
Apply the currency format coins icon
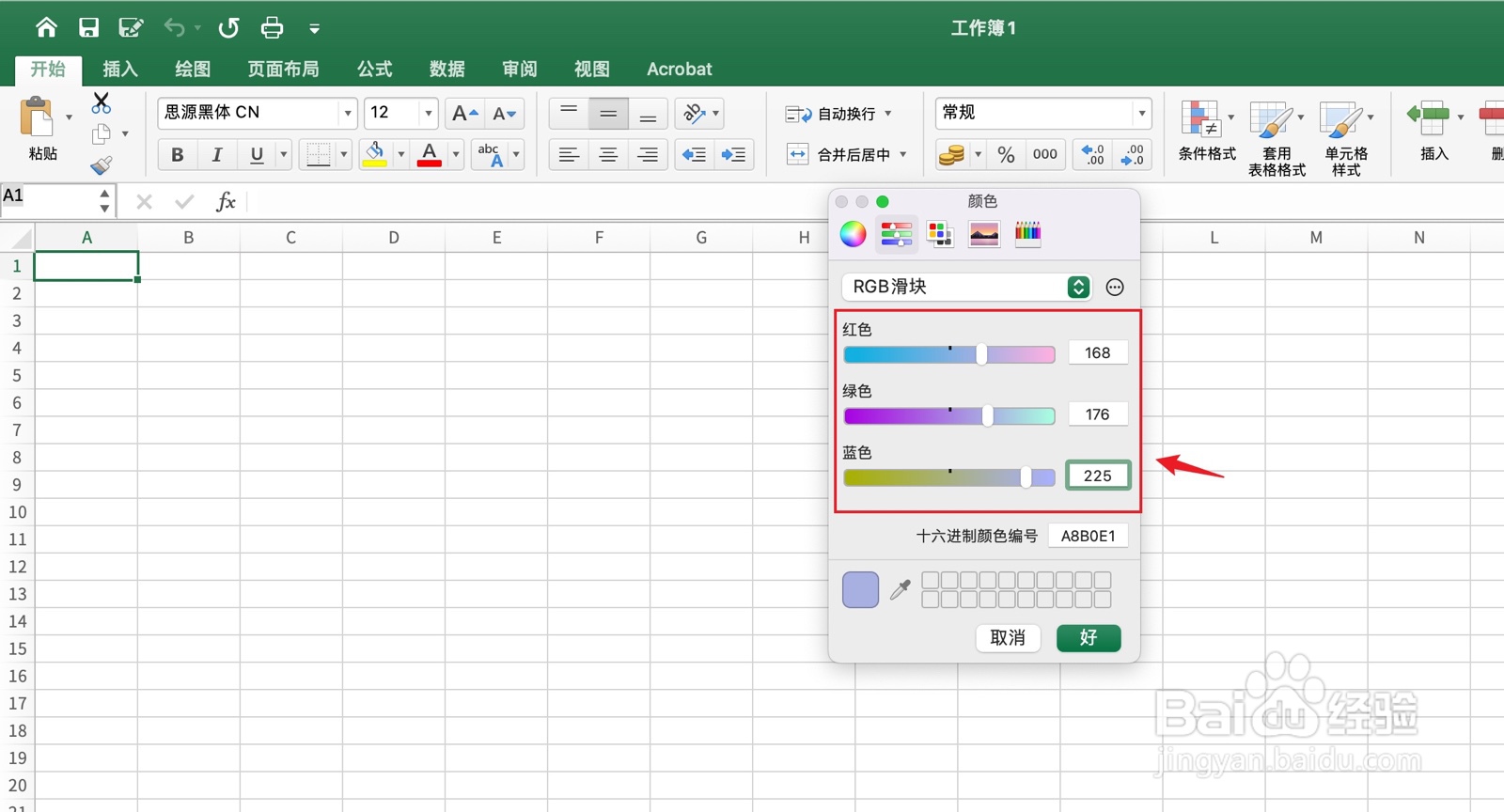tap(952, 154)
